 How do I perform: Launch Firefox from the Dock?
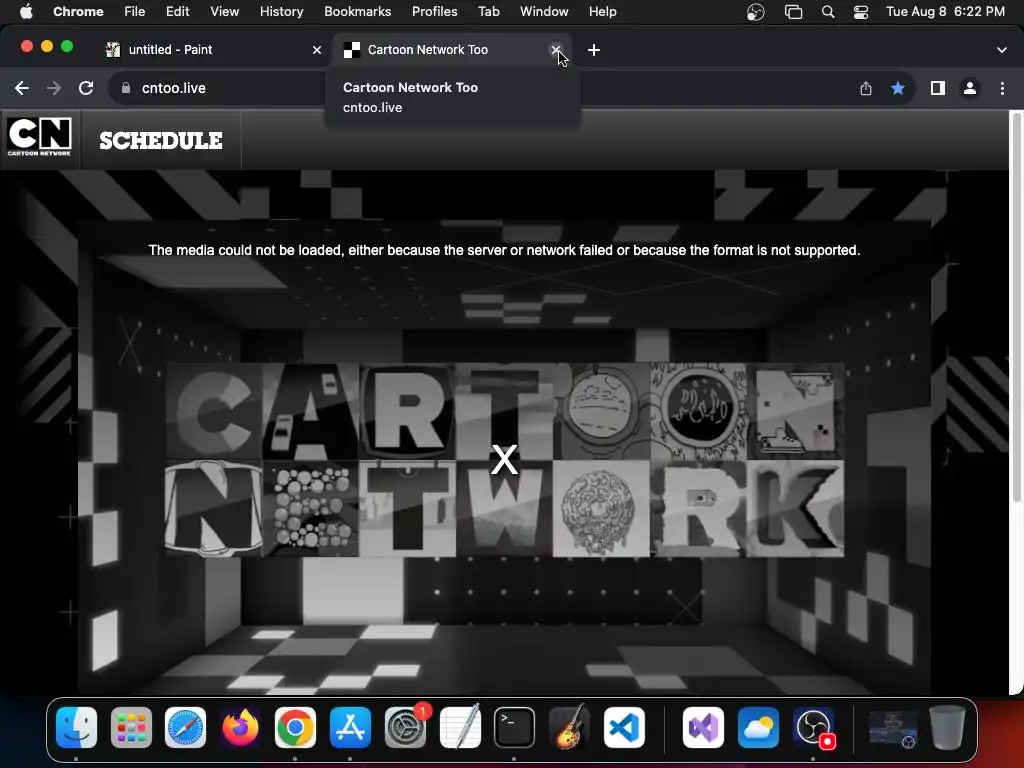(240, 728)
